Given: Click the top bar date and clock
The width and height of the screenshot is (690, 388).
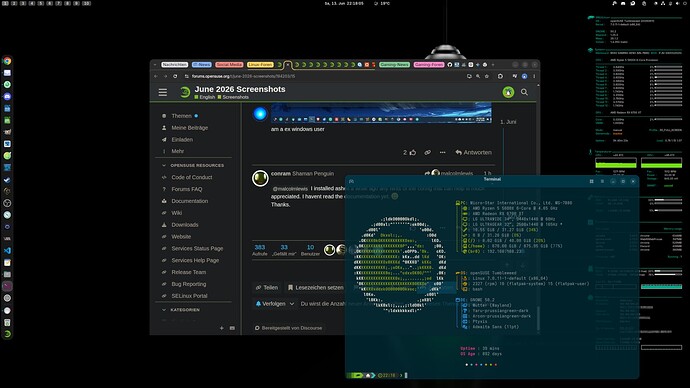Looking at the screenshot, I should (x=344, y=3).
